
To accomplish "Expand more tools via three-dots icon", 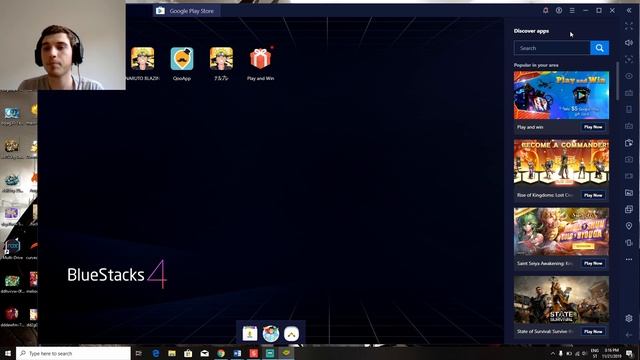I will point(629,259).
